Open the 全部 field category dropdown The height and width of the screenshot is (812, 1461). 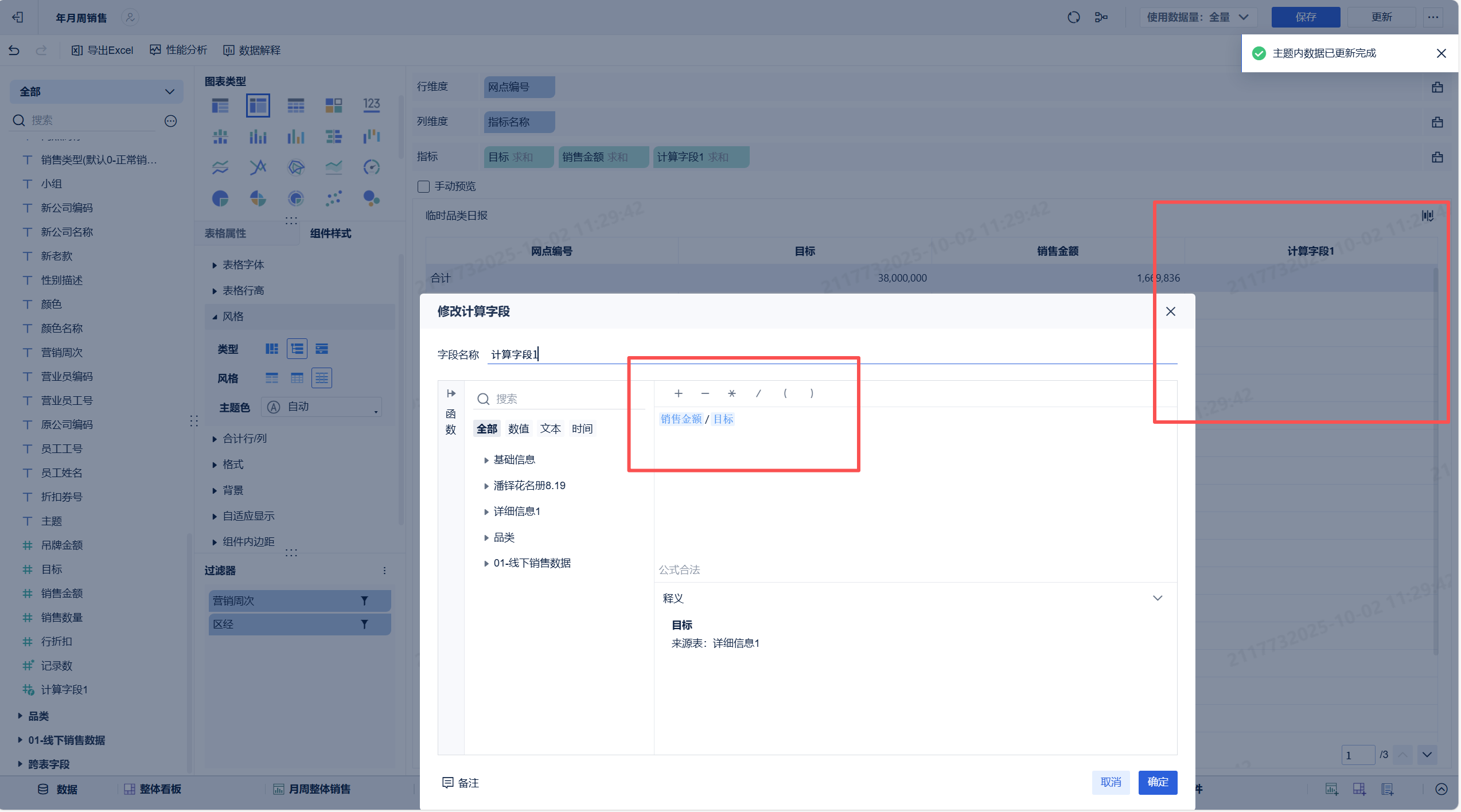(96, 92)
